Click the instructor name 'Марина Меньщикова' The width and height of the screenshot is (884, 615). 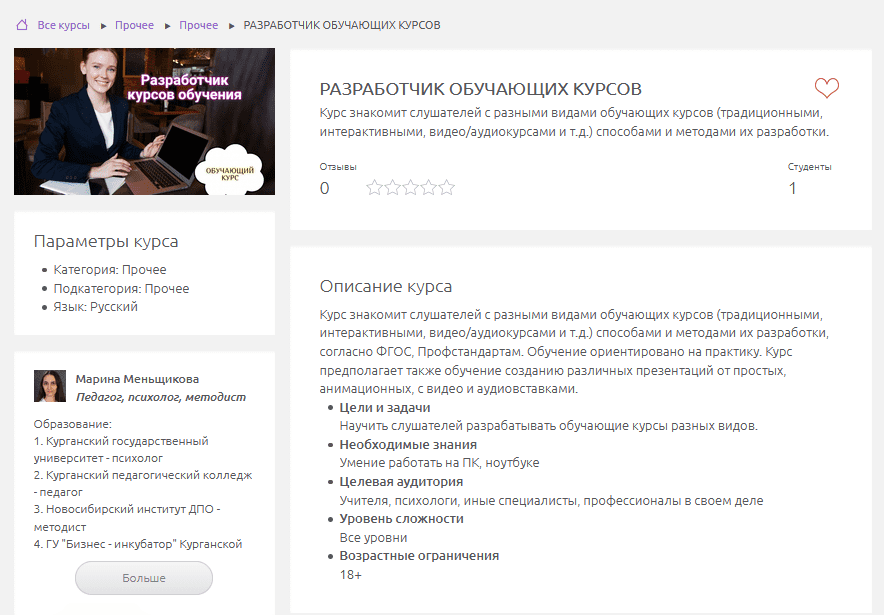point(137,379)
